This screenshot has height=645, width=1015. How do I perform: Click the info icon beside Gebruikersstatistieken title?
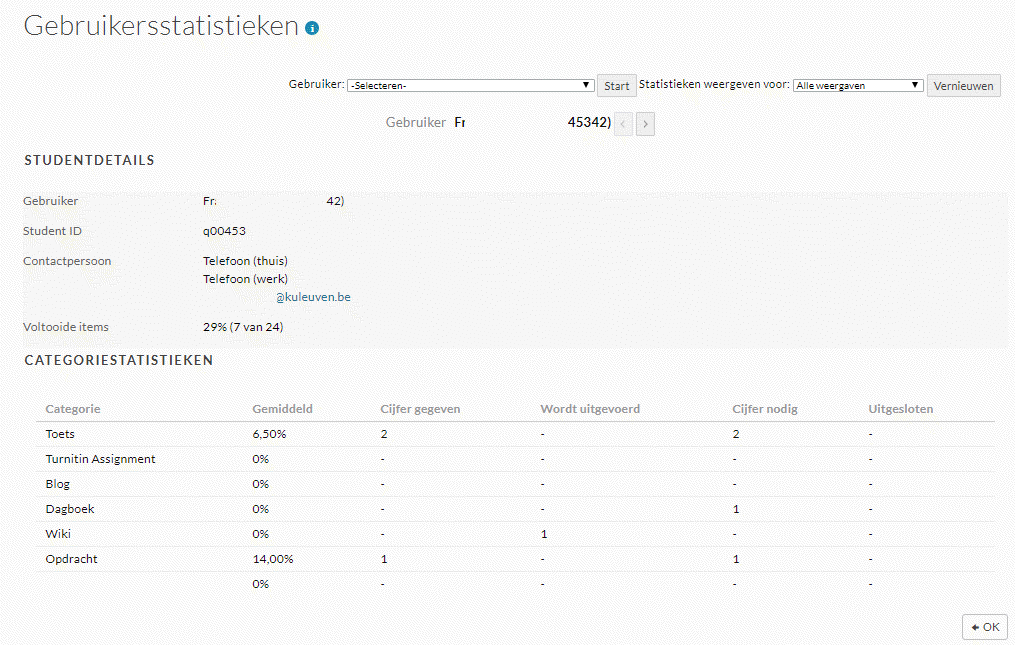pos(312,28)
